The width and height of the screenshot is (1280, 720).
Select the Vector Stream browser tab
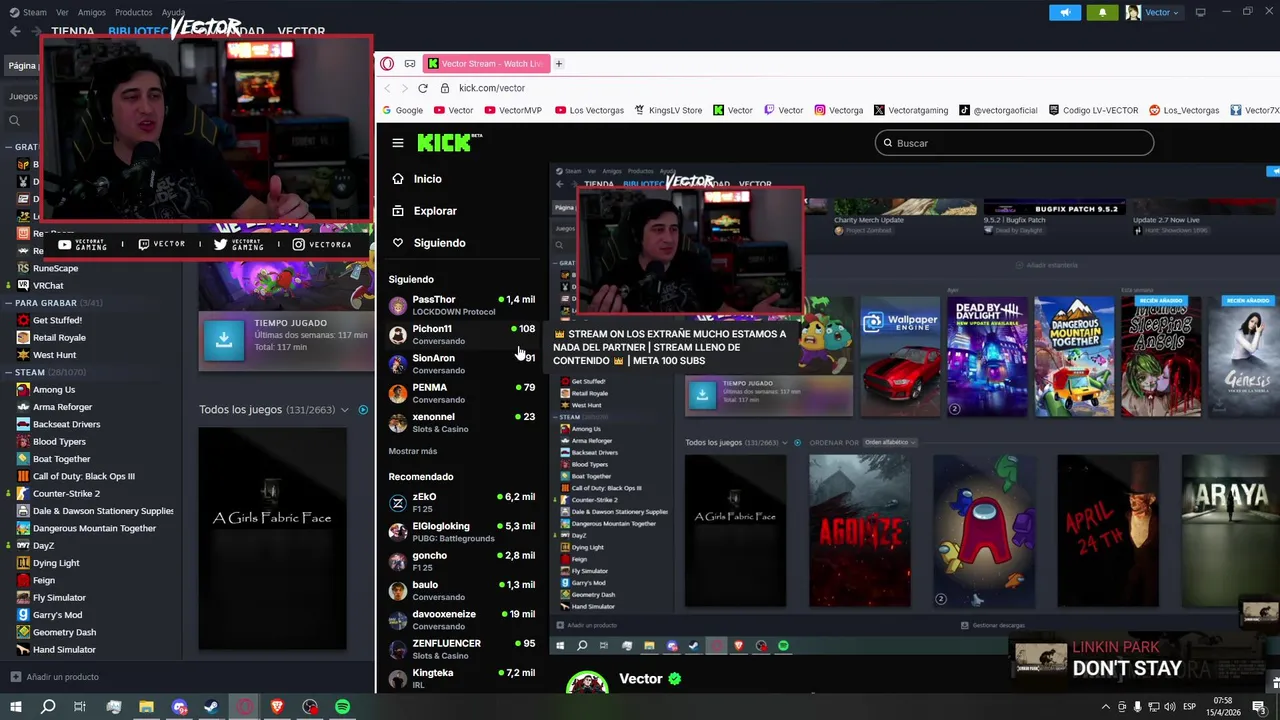point(485,63)
